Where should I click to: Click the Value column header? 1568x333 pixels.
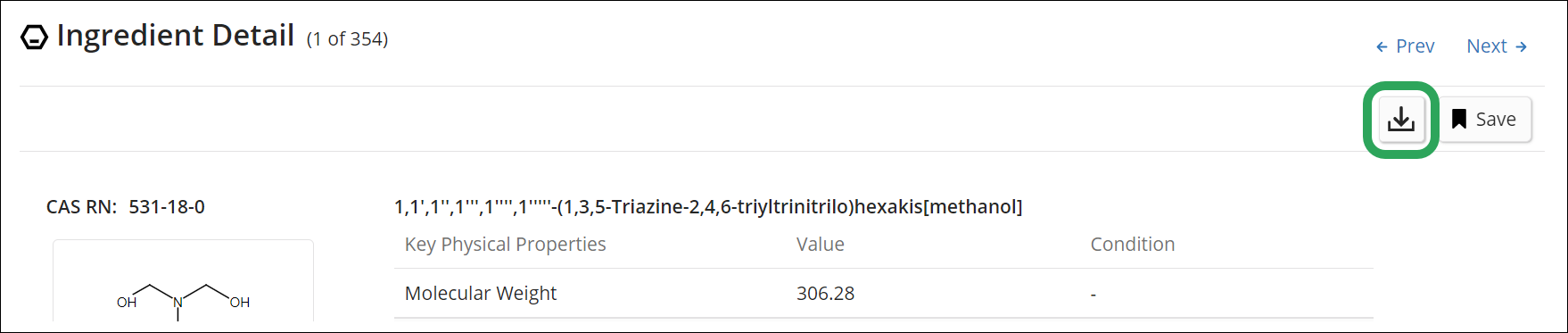[821, 245]
